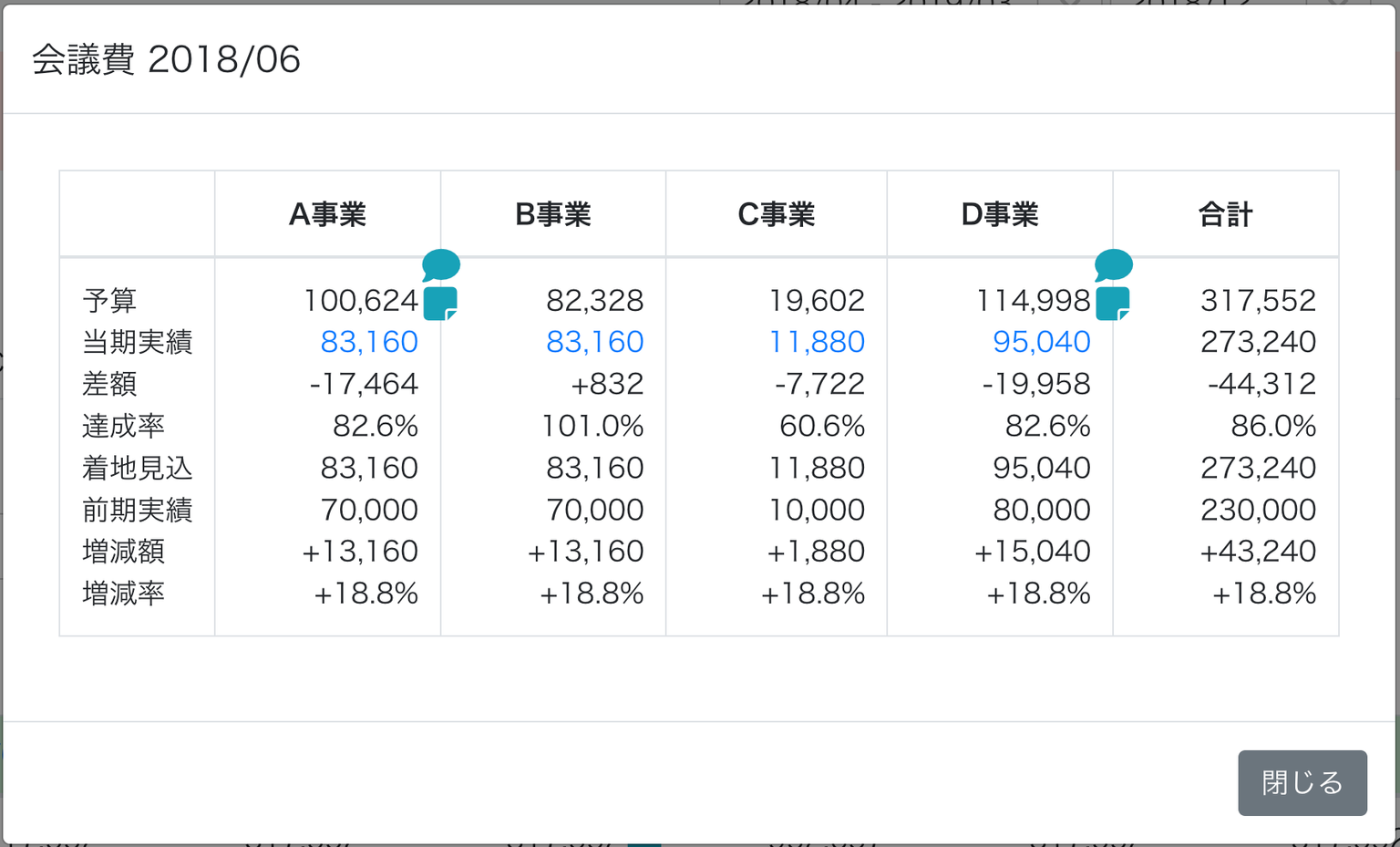Select the A事業 column header

point(328,214)
